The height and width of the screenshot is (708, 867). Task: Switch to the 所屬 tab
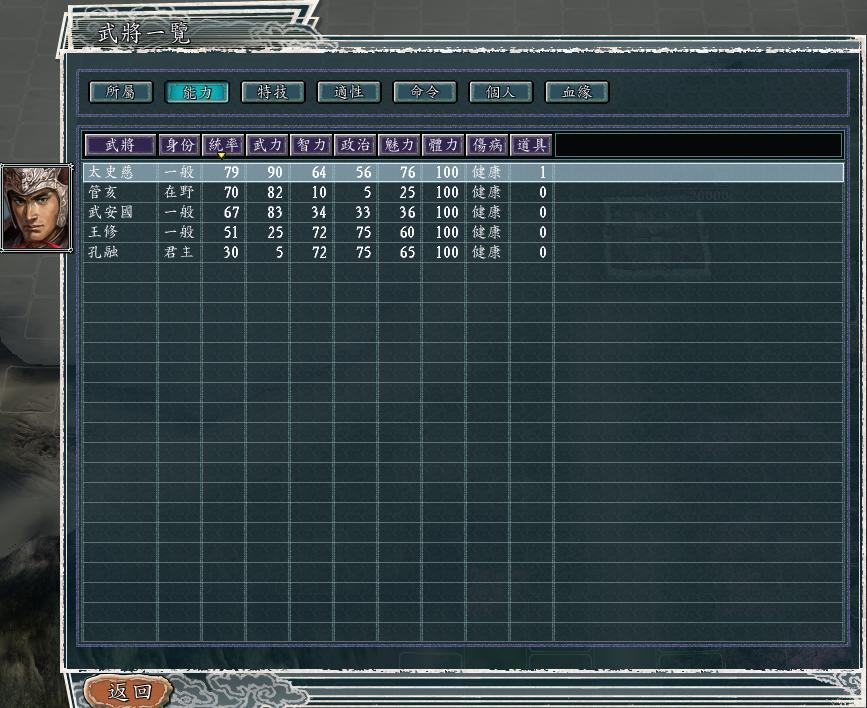coord(120,92)
